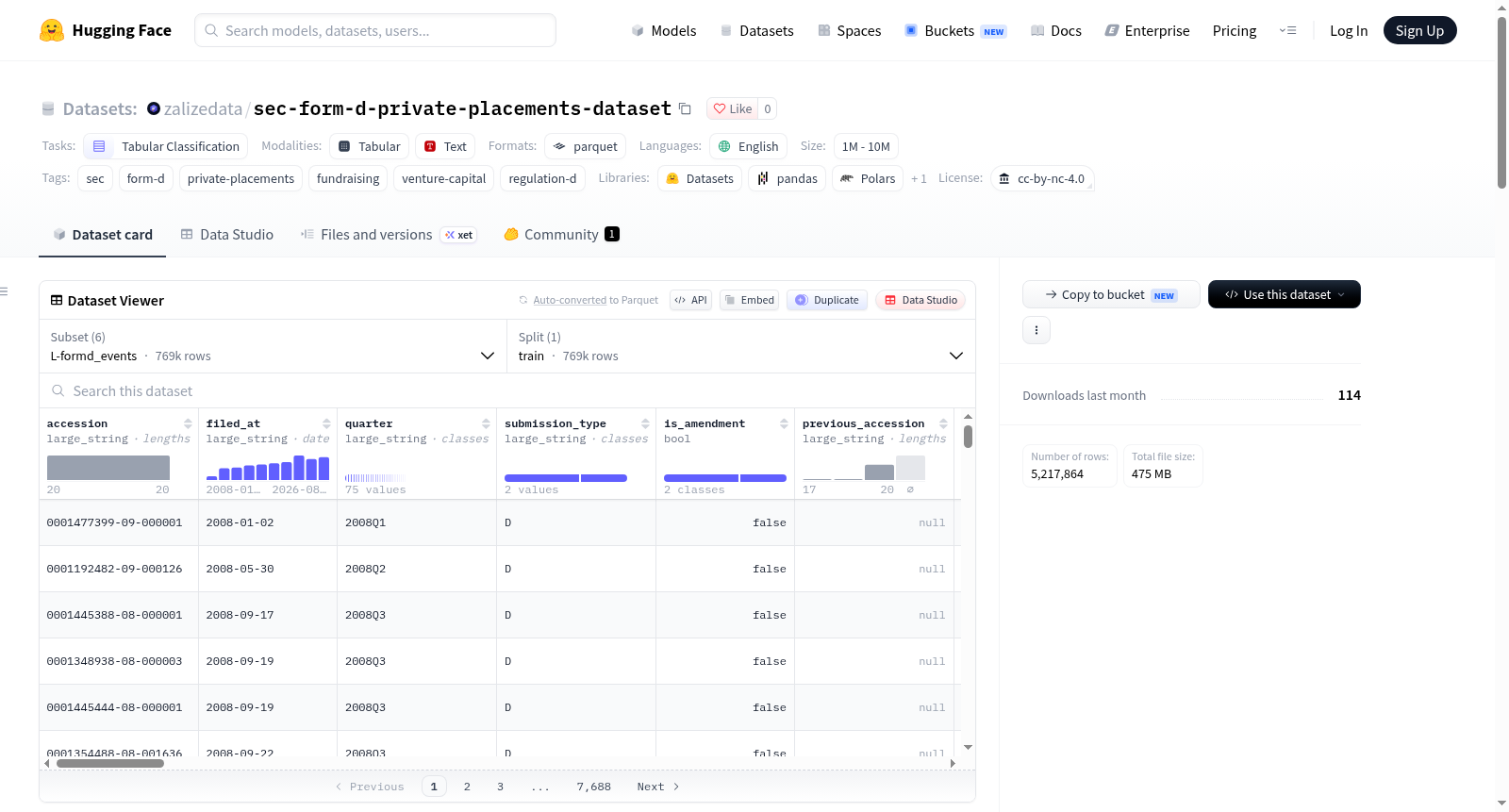Switch to the Data Studio tab
1509x812 pixels.
[227, 235]
